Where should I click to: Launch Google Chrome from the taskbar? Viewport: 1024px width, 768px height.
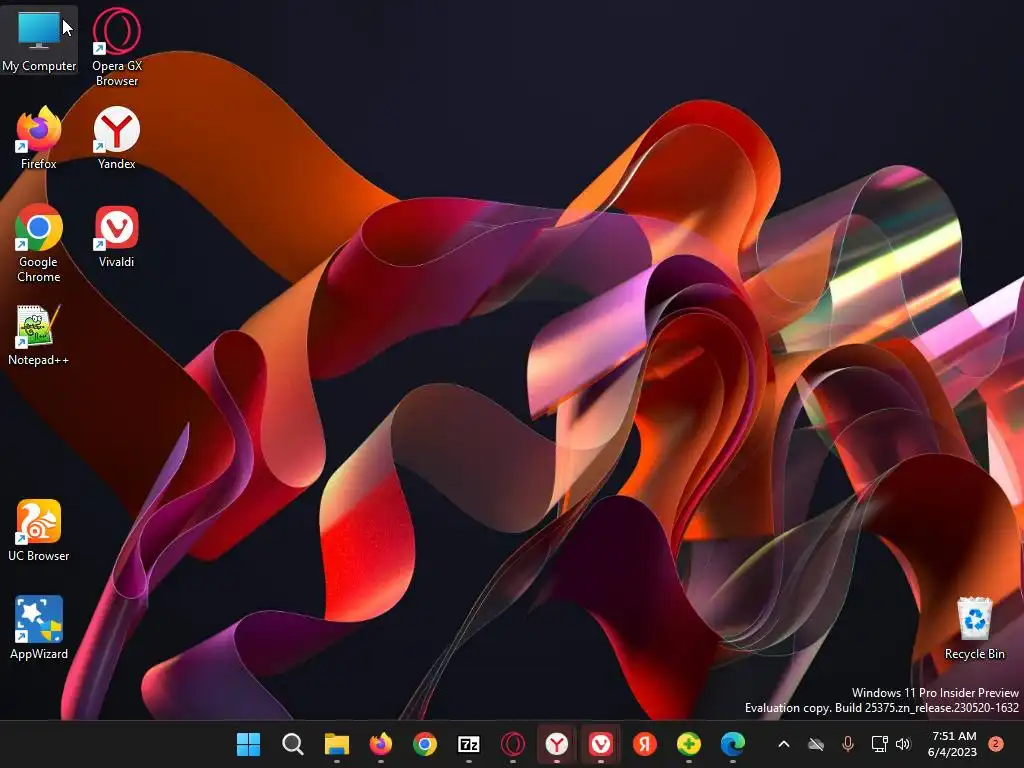click(x=424, y=744)
